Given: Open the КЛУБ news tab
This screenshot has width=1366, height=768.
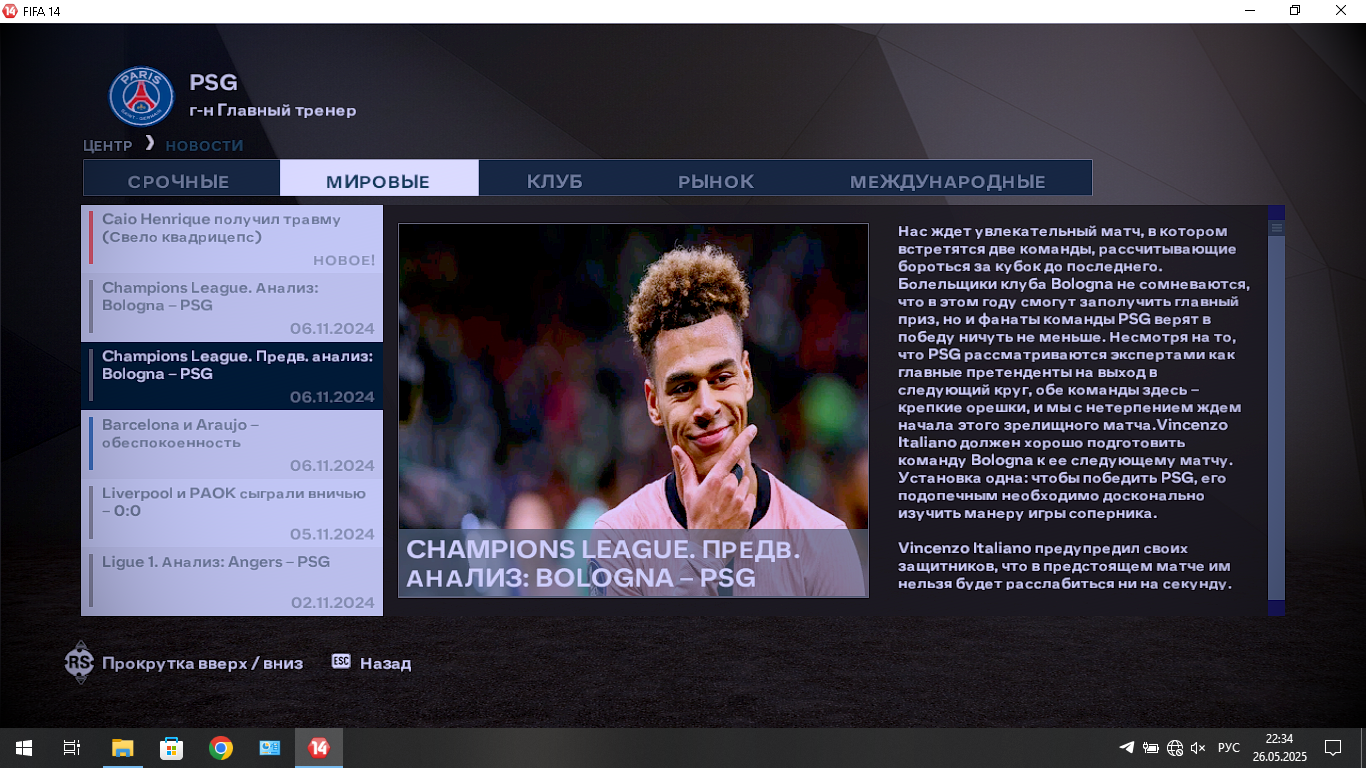Looking at the screenshot, I should click(555, 181).
